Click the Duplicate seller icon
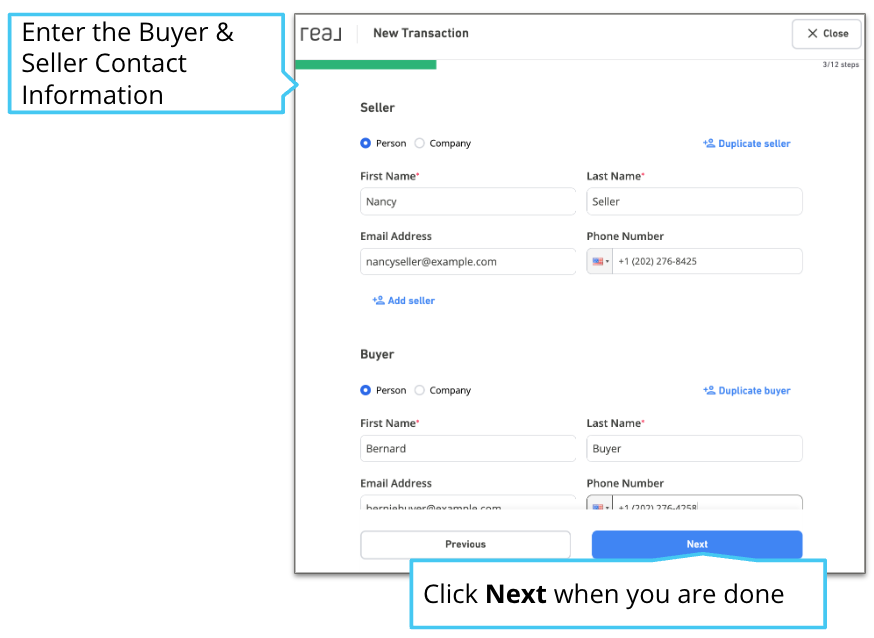 pos(708,143)
